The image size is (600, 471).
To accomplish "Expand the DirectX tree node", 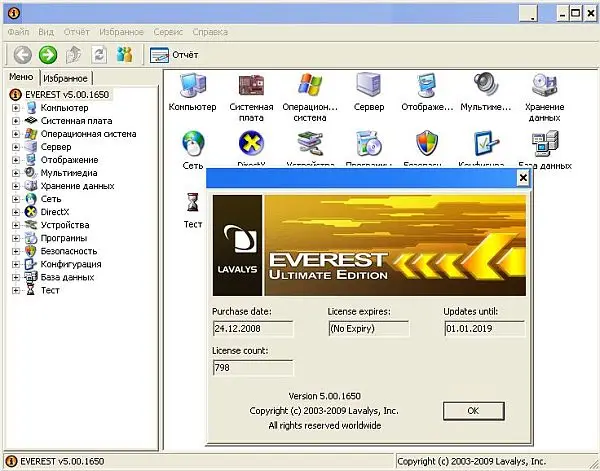I will (x=16, y=212).
